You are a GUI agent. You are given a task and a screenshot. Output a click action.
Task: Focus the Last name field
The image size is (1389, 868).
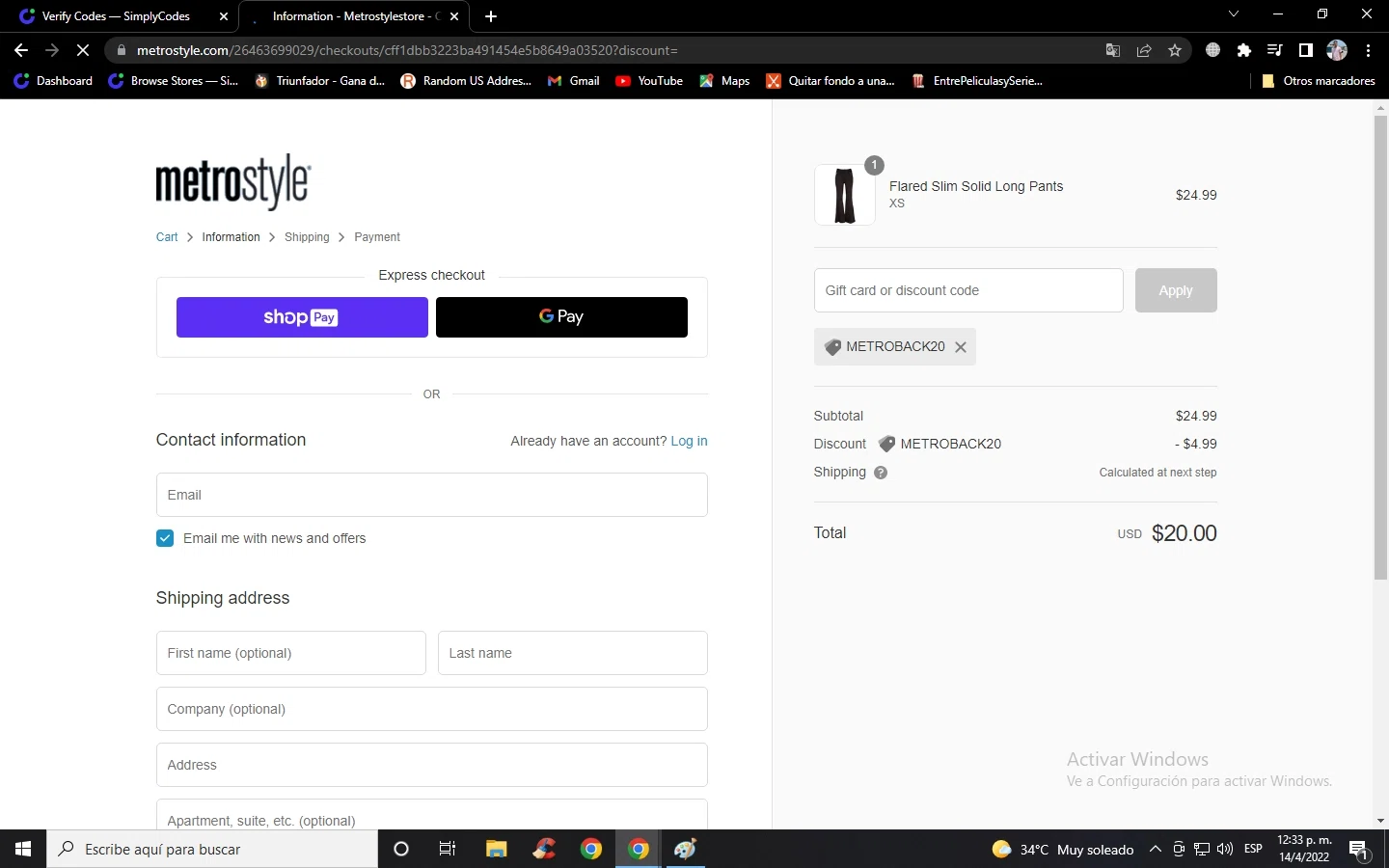573,653
